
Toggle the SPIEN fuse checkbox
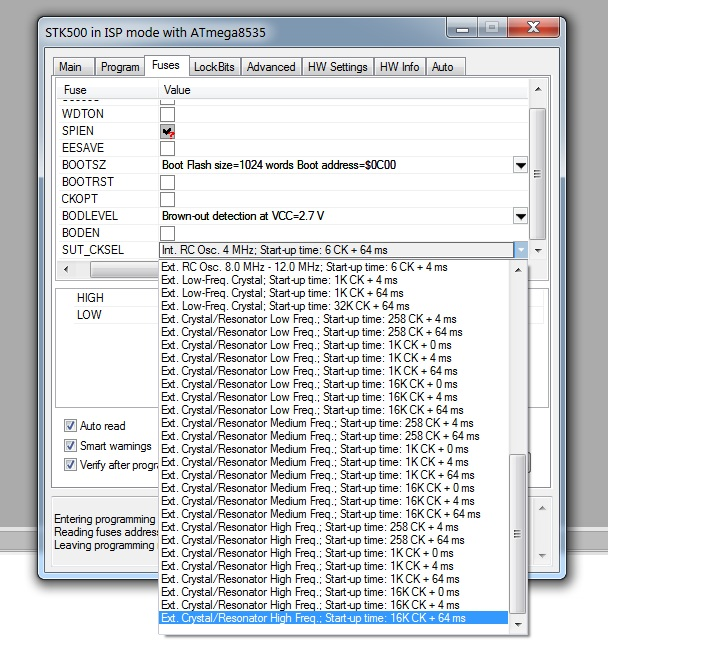(168, 131)
